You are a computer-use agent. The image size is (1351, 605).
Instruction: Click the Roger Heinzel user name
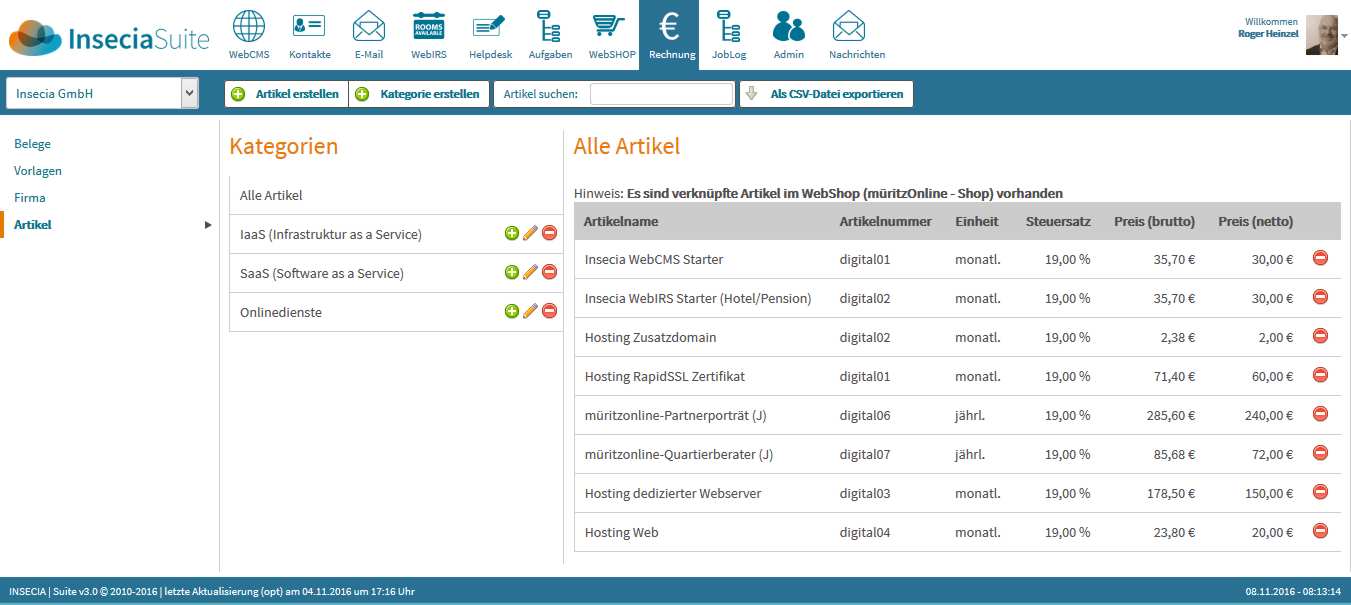pos(1268,34)
